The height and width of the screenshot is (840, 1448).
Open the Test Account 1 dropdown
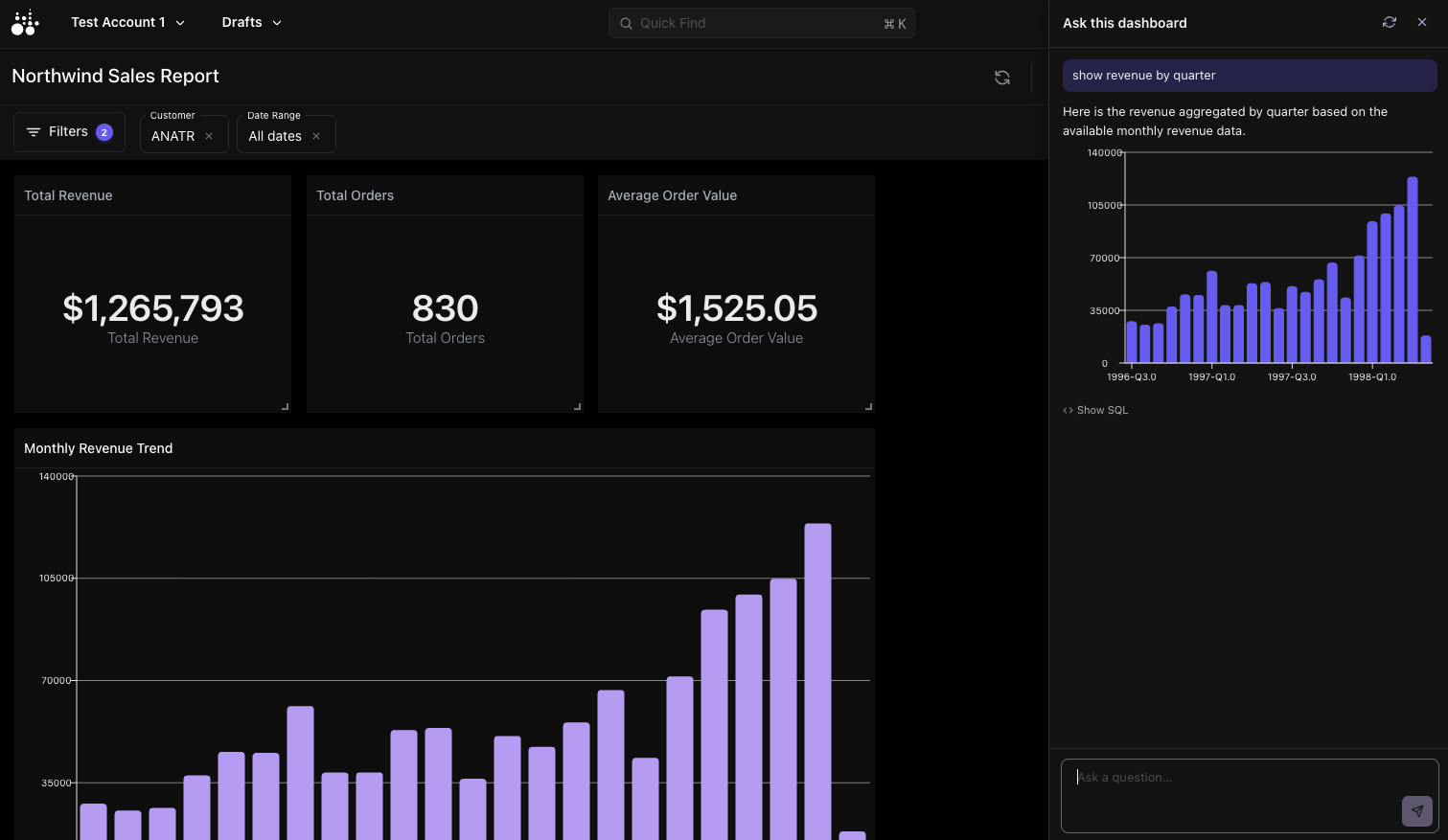coord(127,22)
